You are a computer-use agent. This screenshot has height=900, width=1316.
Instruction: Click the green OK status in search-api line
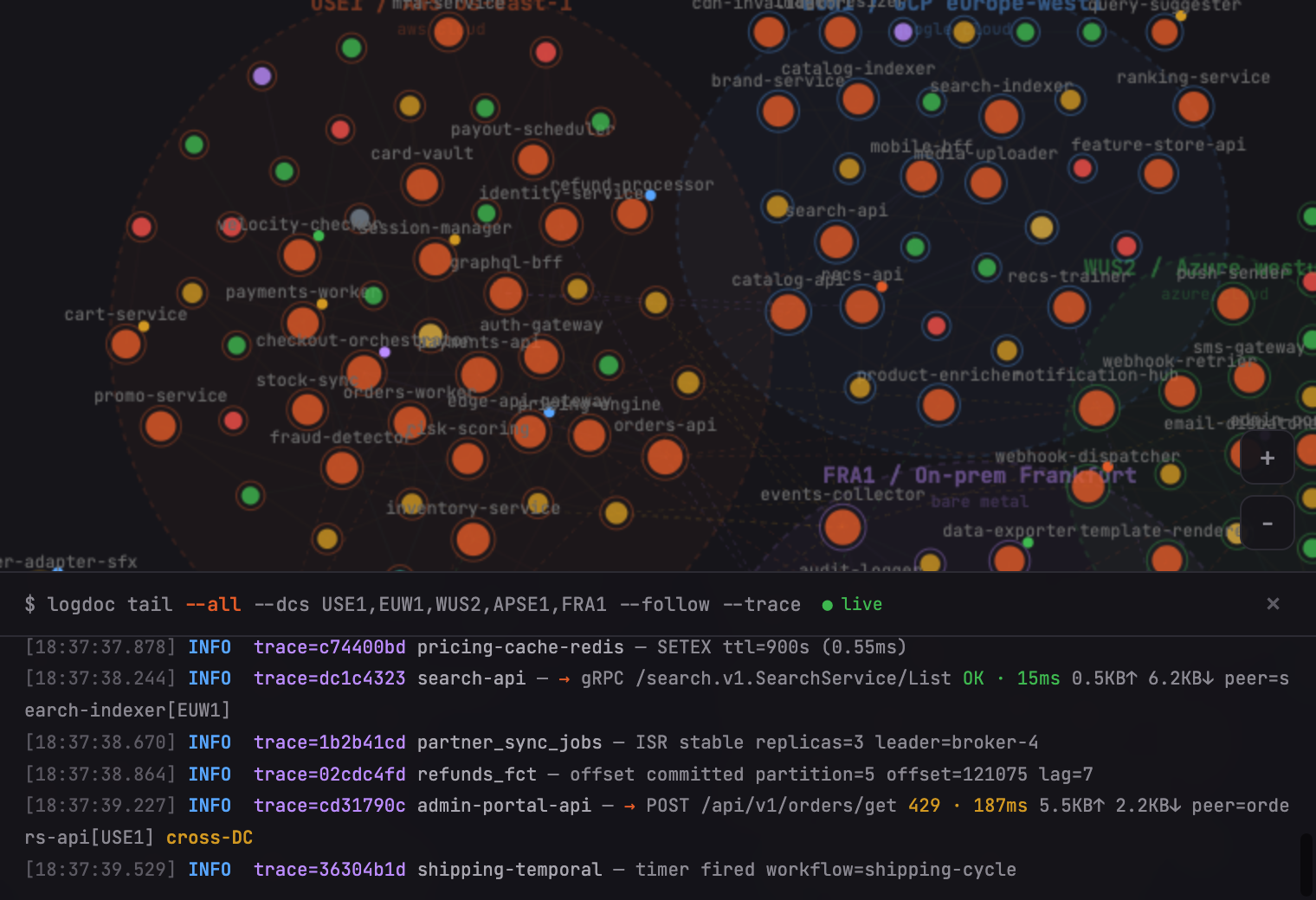(x=973, y=678)
